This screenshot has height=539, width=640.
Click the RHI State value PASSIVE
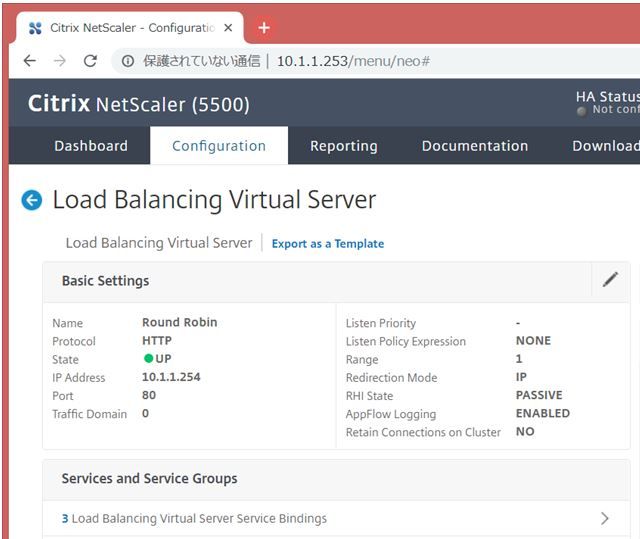pyautogui.click(x=539, y=395)
